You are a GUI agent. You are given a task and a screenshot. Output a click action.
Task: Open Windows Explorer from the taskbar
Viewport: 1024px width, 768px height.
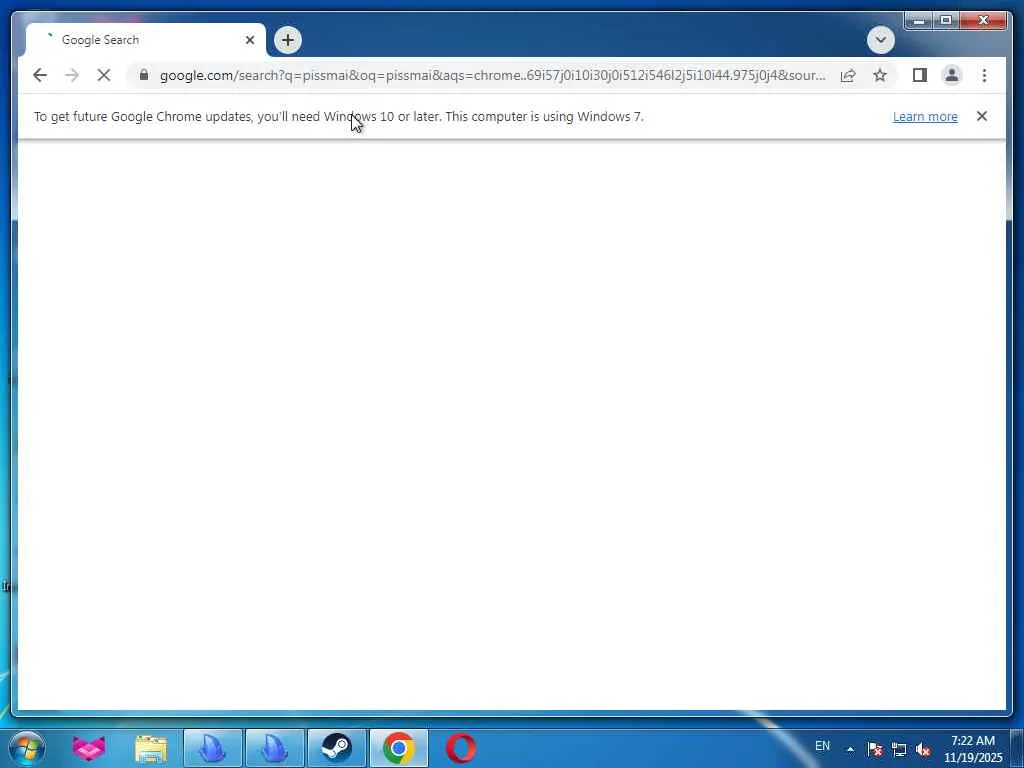(x=151, y=748)
